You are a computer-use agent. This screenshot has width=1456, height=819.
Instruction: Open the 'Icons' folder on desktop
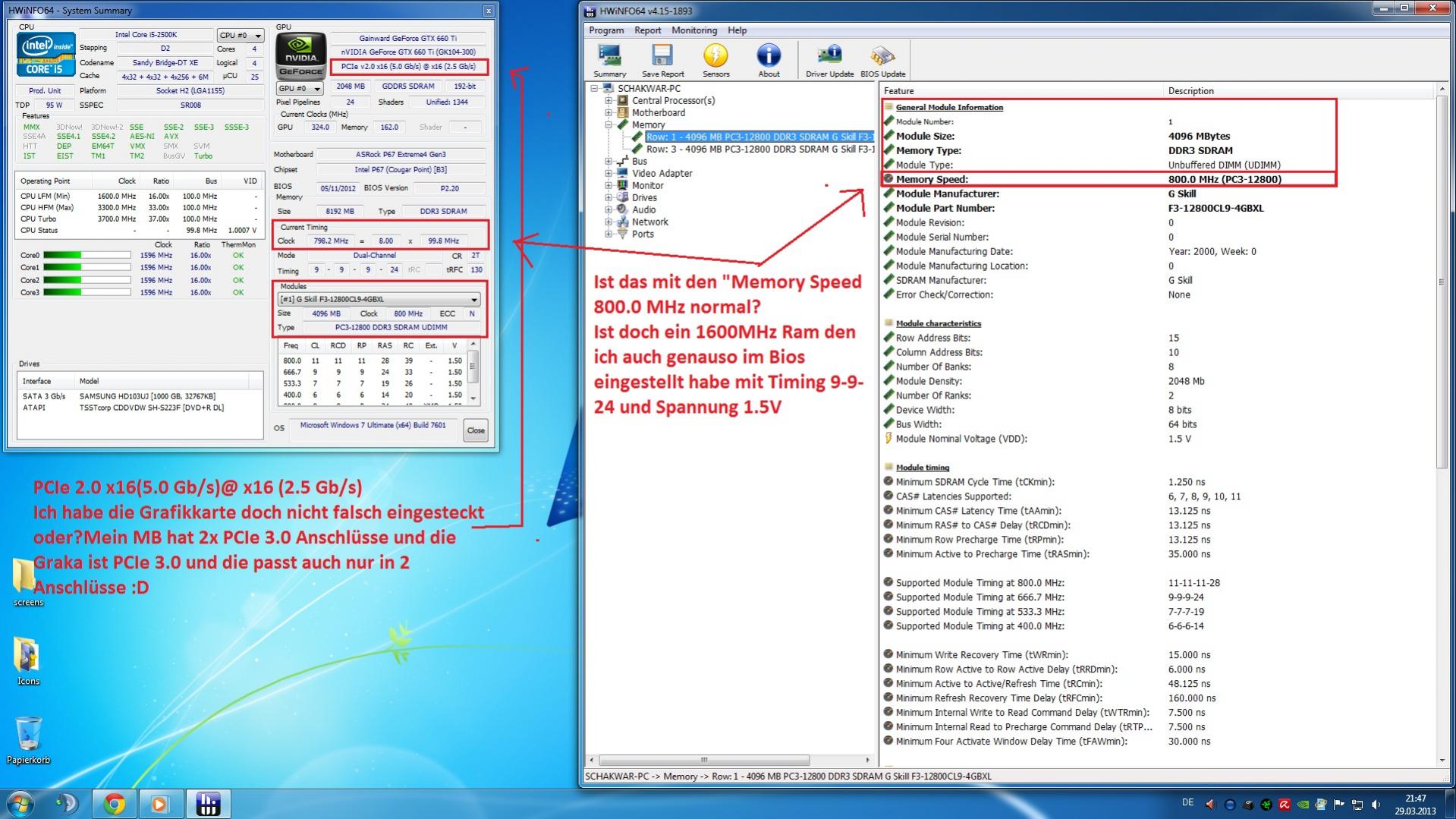[x=28, y=661]
